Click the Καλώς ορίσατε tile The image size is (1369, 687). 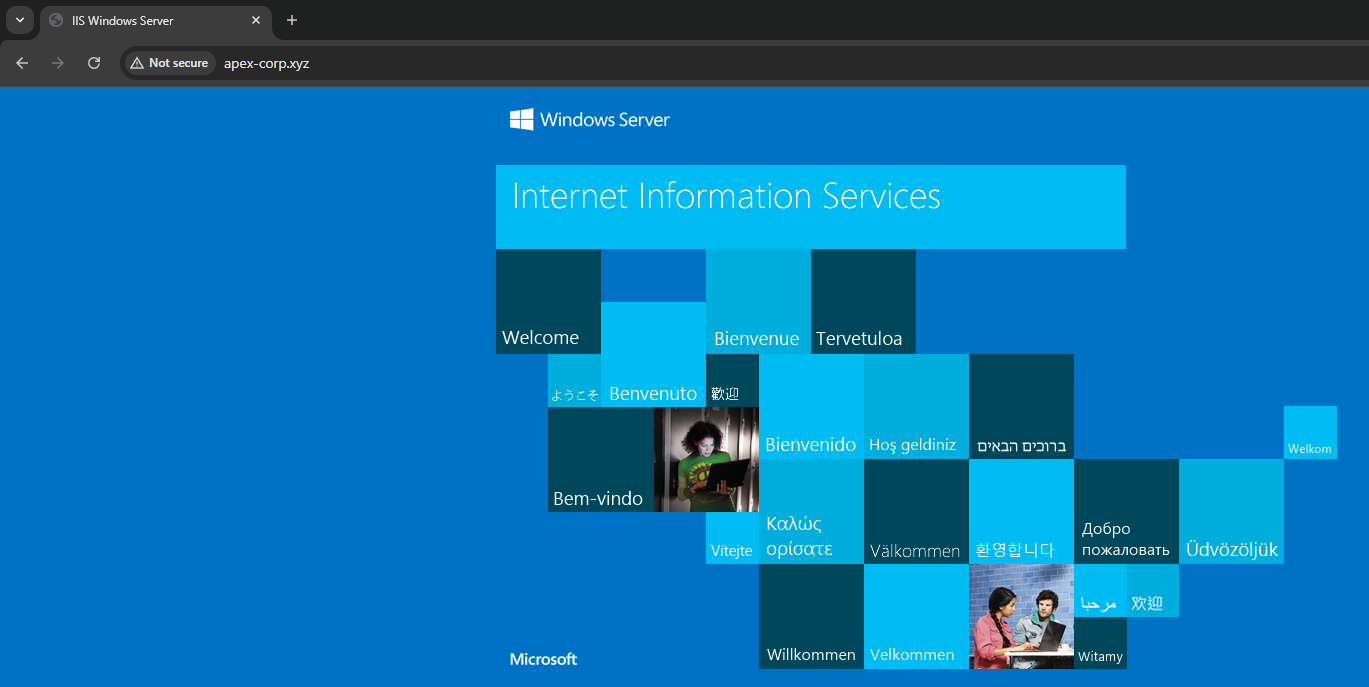point(811,511)
